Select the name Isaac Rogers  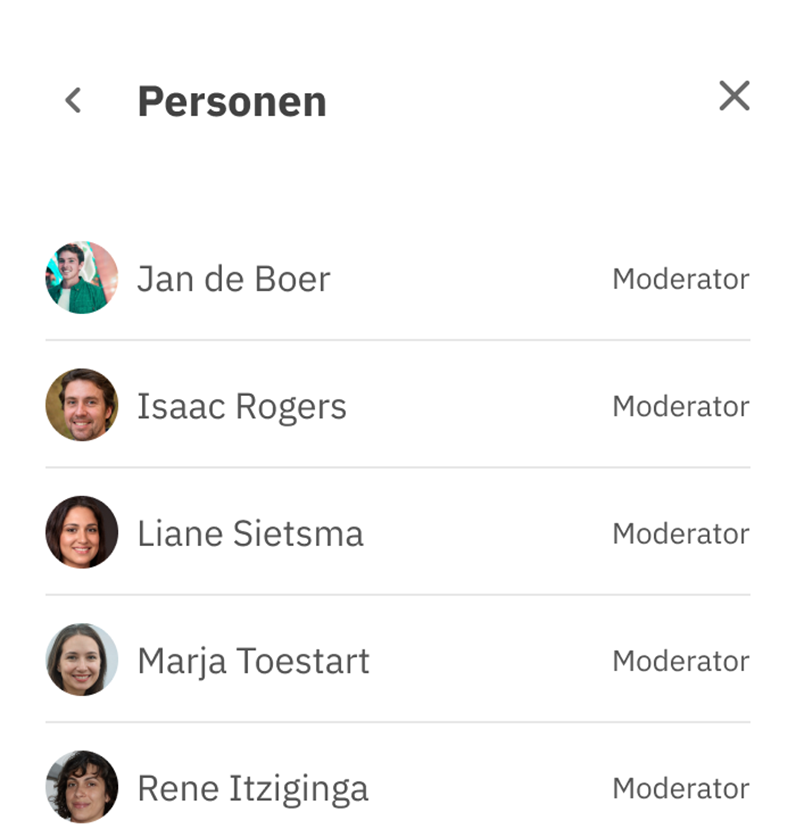[242, 407]
